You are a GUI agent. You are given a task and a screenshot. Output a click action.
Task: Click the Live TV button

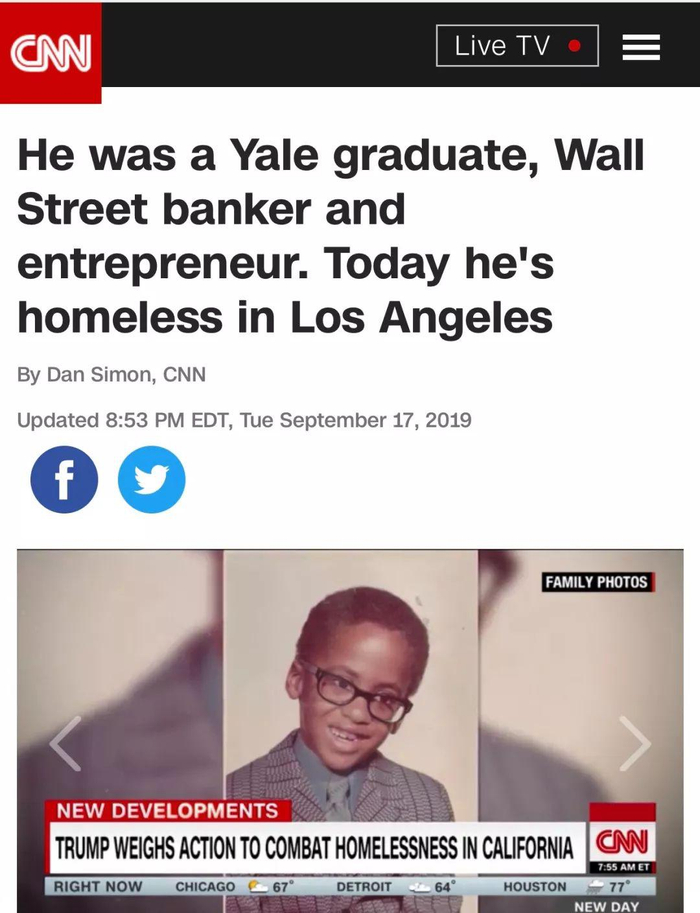click(517, 45)
